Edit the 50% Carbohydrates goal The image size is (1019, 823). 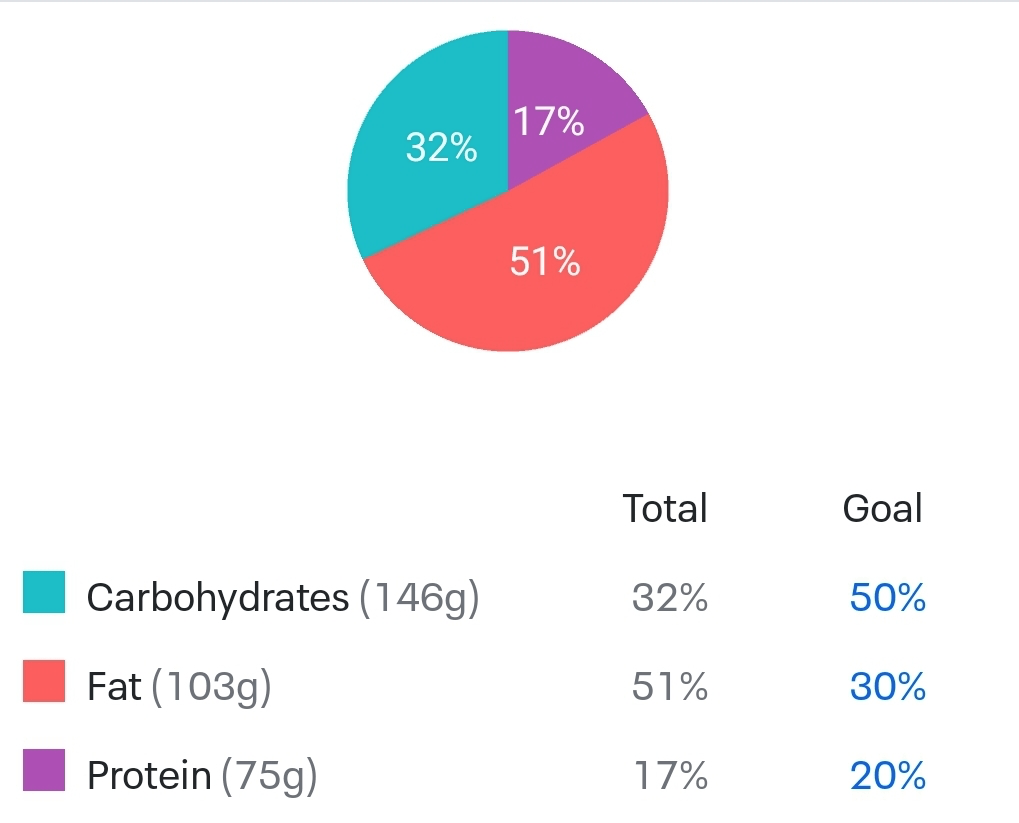[x=888, y=598]
